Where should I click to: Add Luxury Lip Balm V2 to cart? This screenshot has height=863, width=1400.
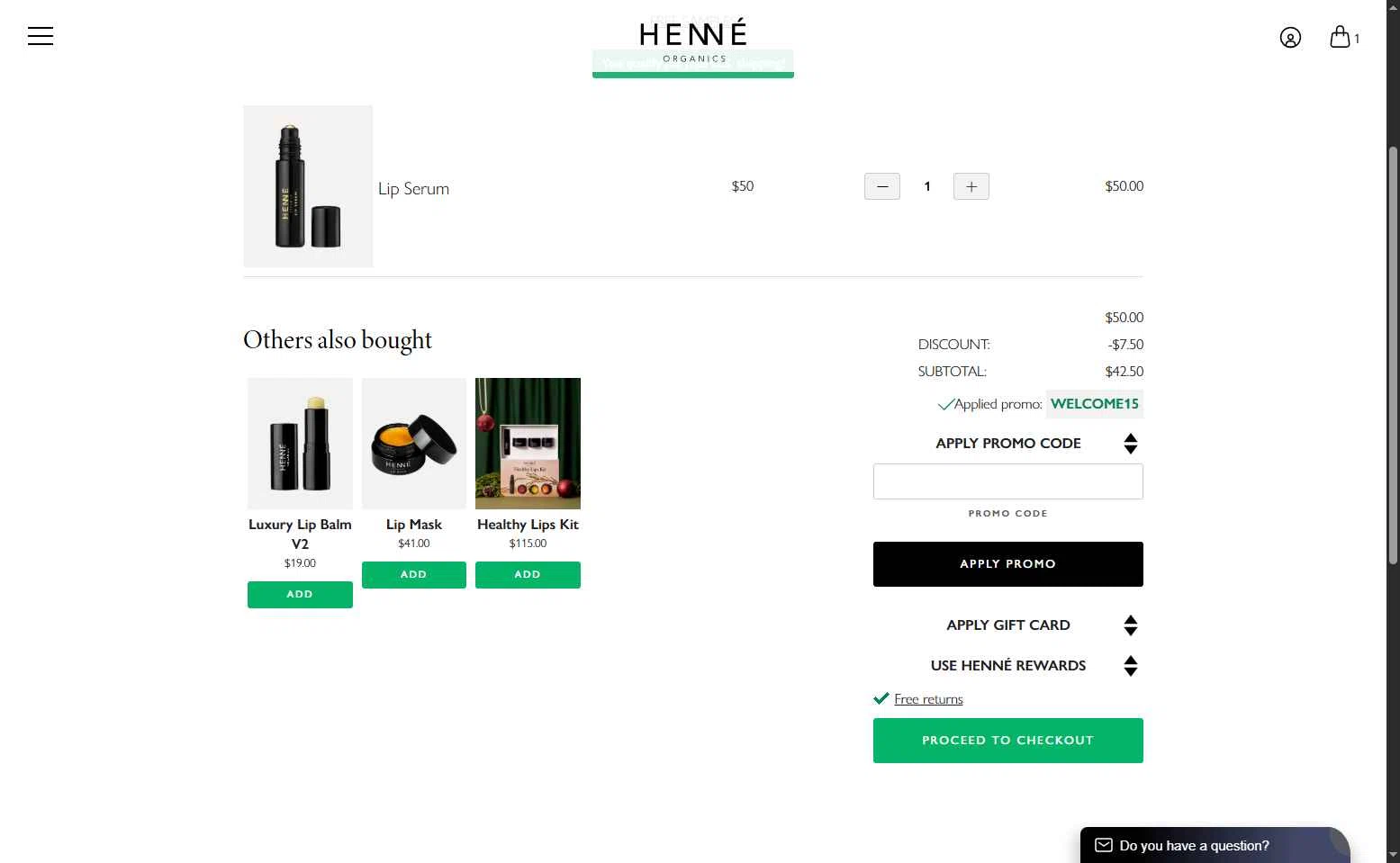[x=300, y=595]
